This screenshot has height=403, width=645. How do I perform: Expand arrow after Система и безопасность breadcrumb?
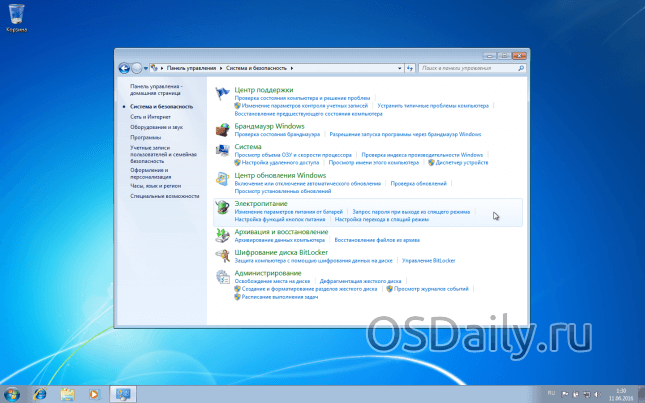click(292, 68)
